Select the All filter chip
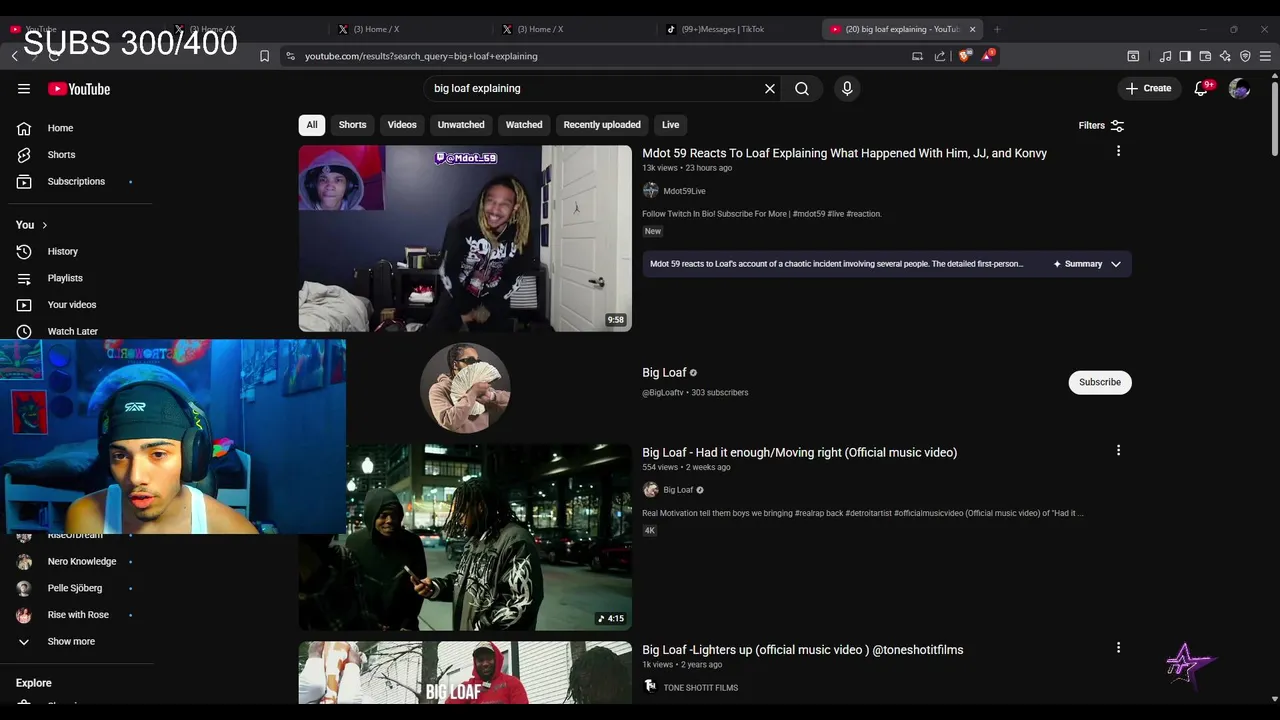 point(312,125)
